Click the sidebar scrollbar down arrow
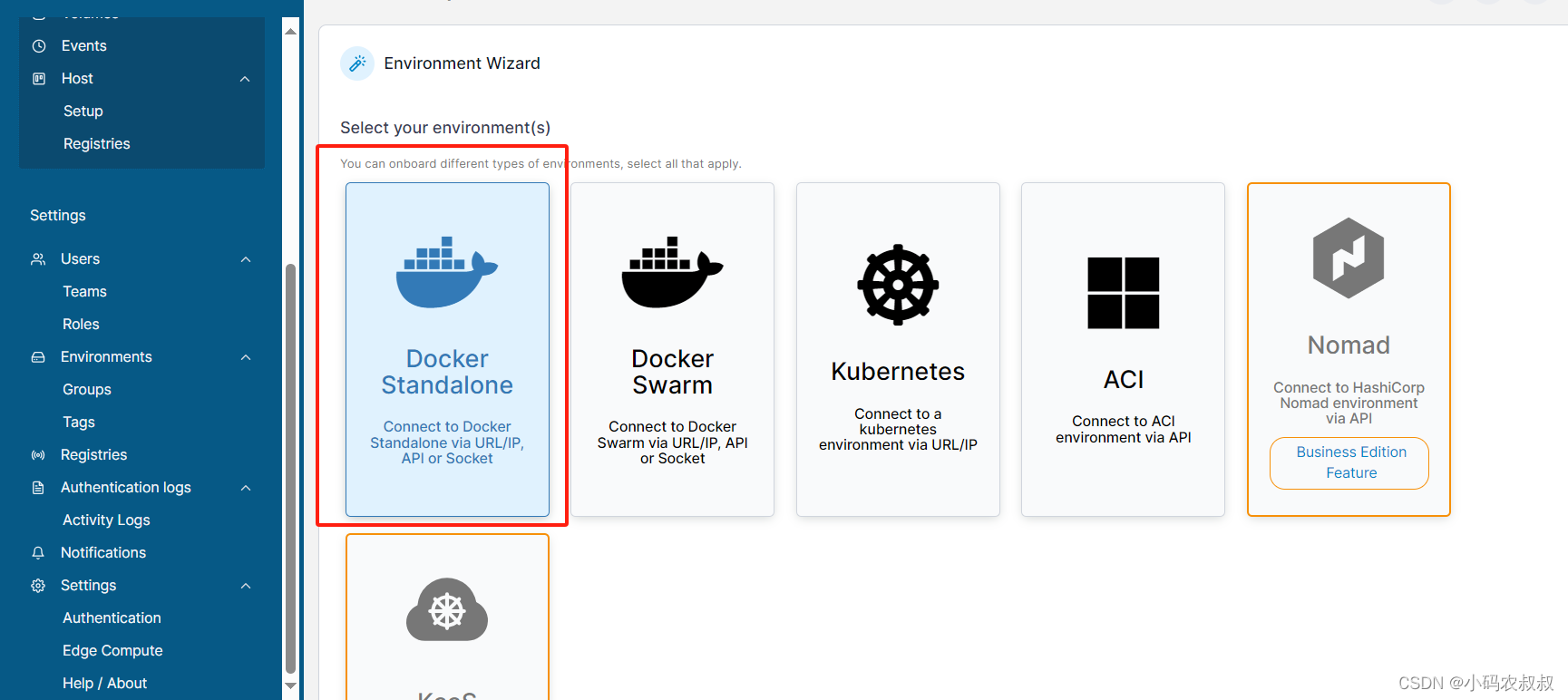Screen dimensions: 1568x700 pyautogui.click(x=291, y=685)
